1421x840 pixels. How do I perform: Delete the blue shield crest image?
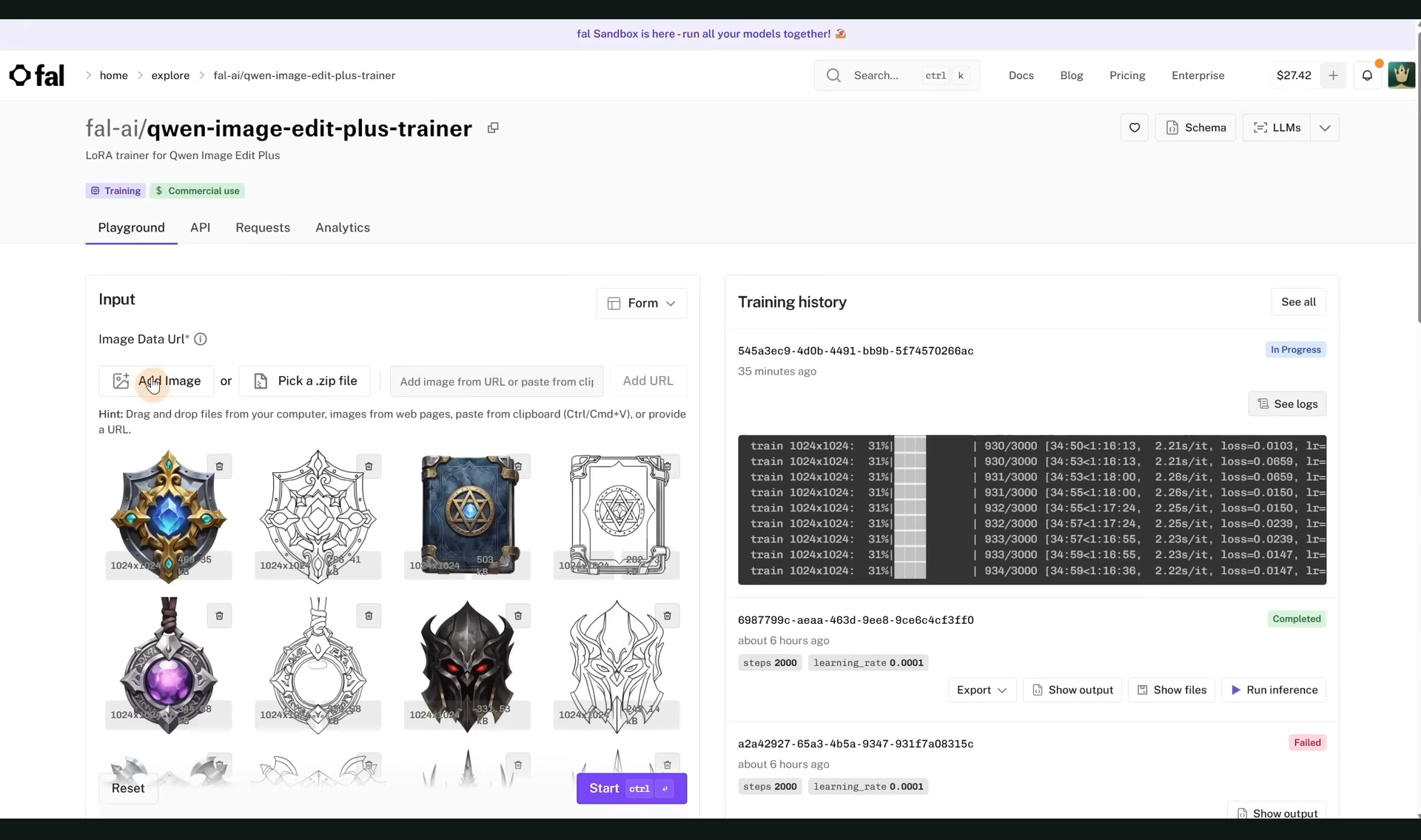[219, 466]
